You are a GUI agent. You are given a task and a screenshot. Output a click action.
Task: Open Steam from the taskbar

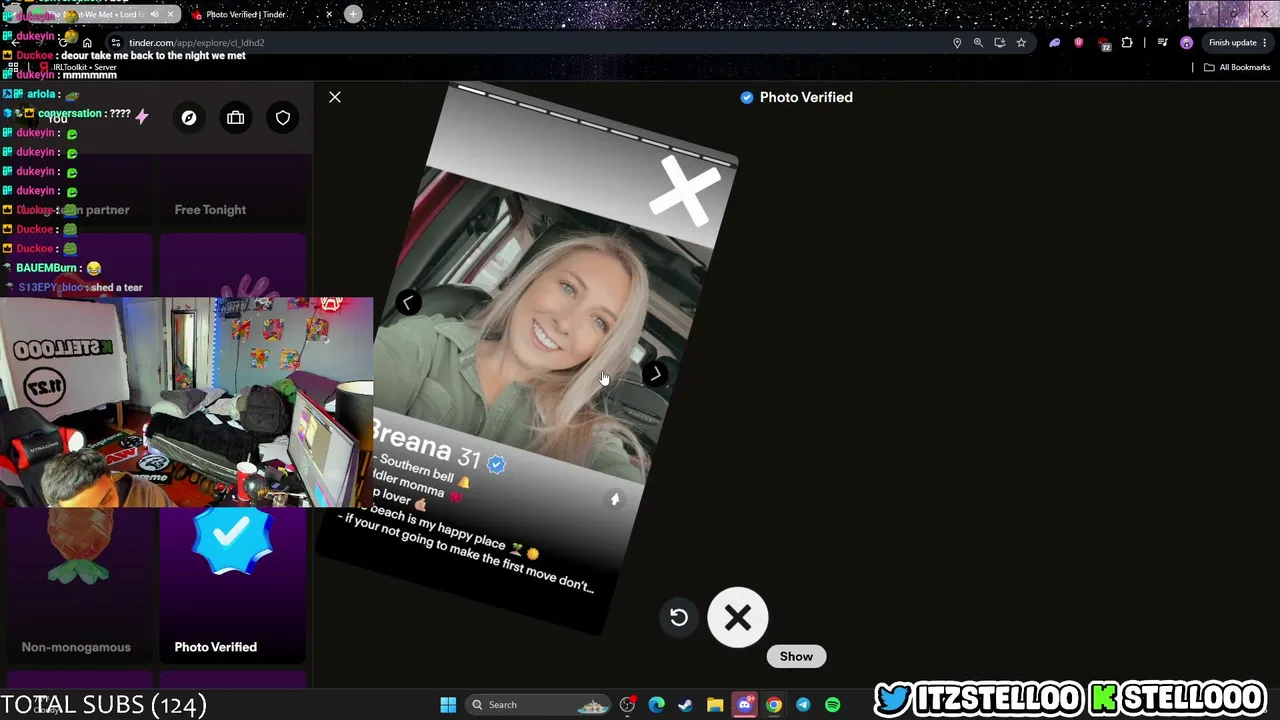click(686, 705)
